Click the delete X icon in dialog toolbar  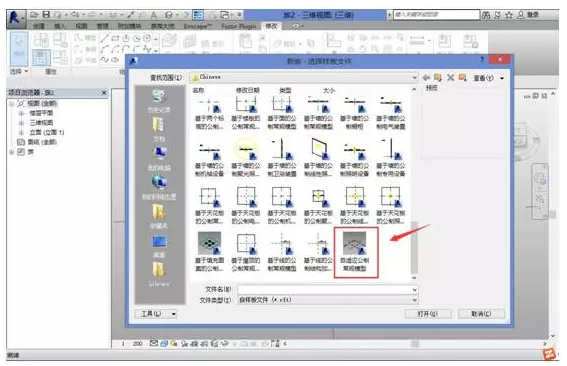pos(450,77)
